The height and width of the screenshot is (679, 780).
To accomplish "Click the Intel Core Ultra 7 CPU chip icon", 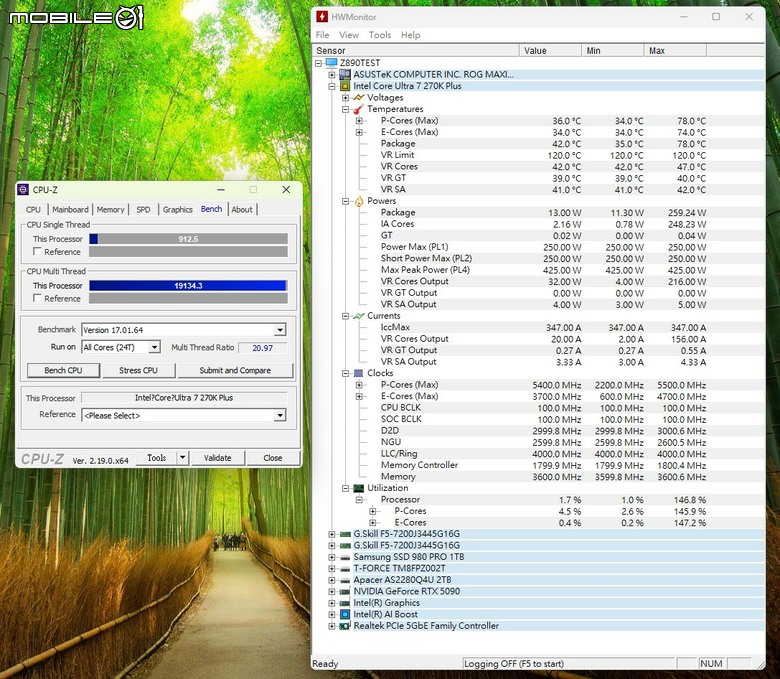I will (x=345, y=86).
